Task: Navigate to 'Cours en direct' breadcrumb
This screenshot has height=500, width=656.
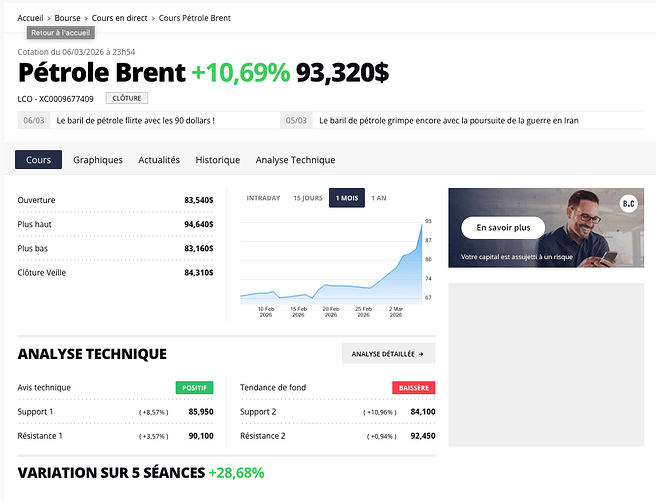Action: [120, 18]
